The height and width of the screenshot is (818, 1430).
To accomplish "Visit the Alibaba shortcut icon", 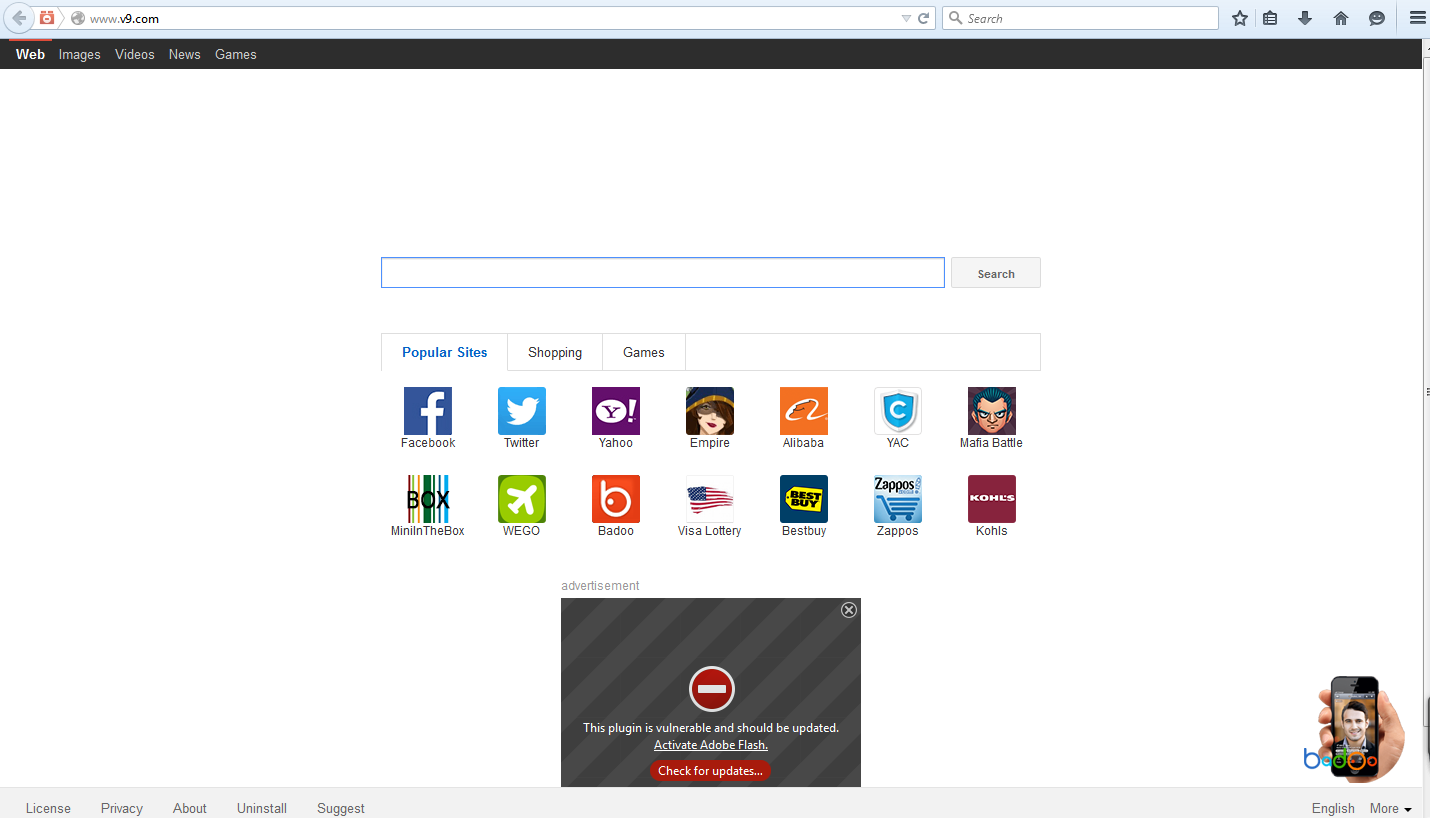I will tap(804, 411).
